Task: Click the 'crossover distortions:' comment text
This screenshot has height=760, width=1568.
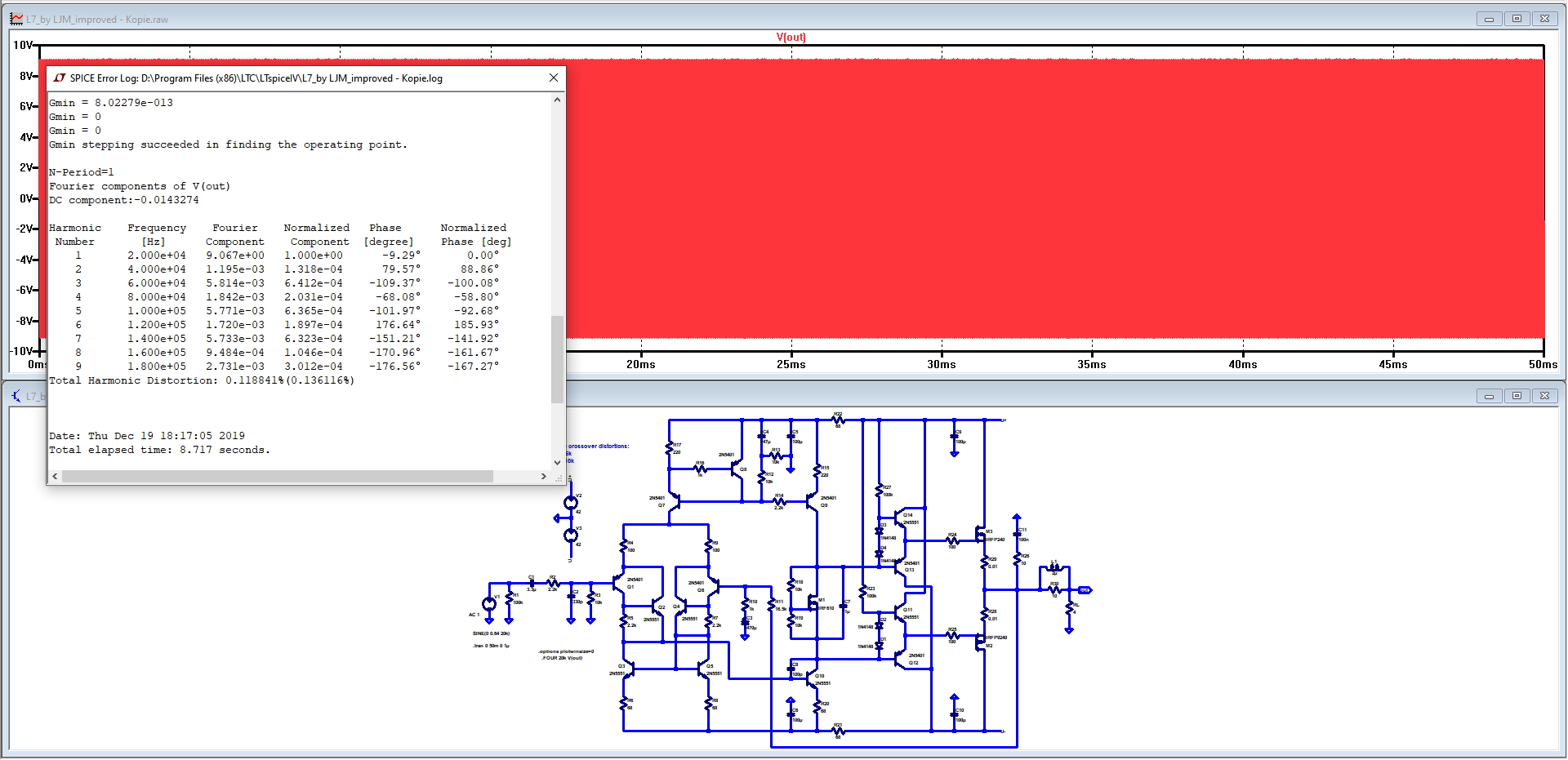Action: (599, 447)
